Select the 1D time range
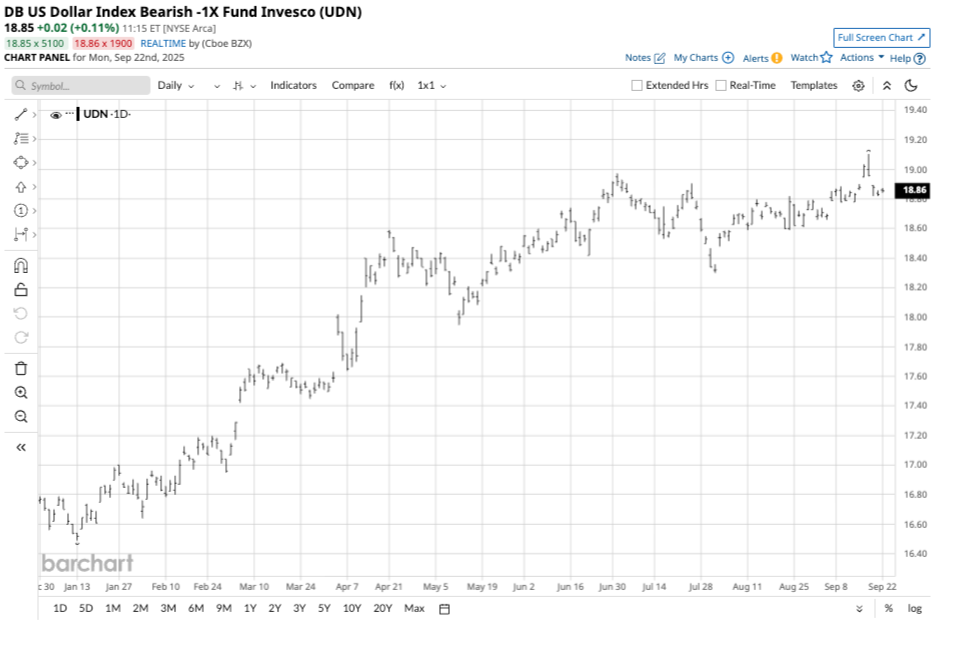 60,608
